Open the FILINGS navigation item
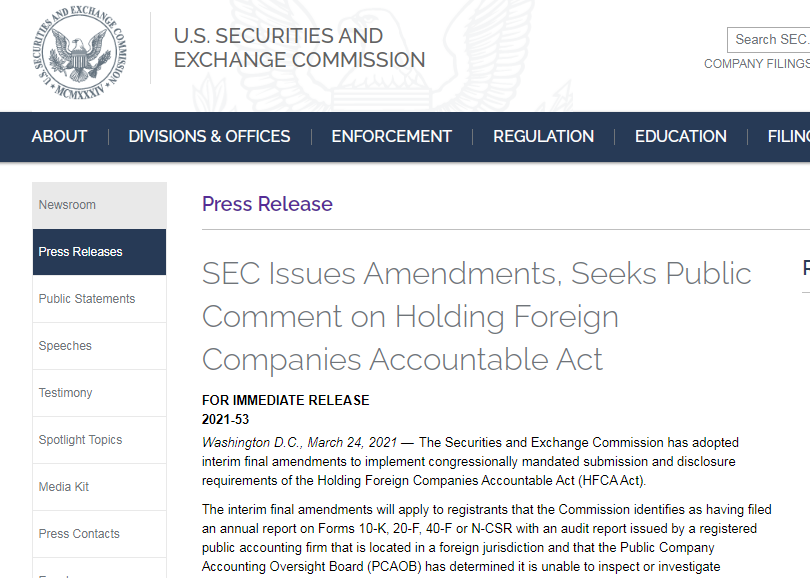The width and height of the screenshot is (810, 578). click(789, 136)
